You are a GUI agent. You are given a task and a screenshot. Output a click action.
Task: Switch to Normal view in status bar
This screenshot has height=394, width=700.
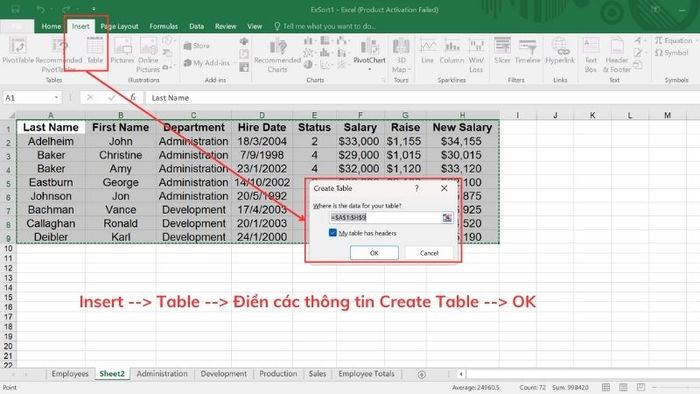point(606,387)
